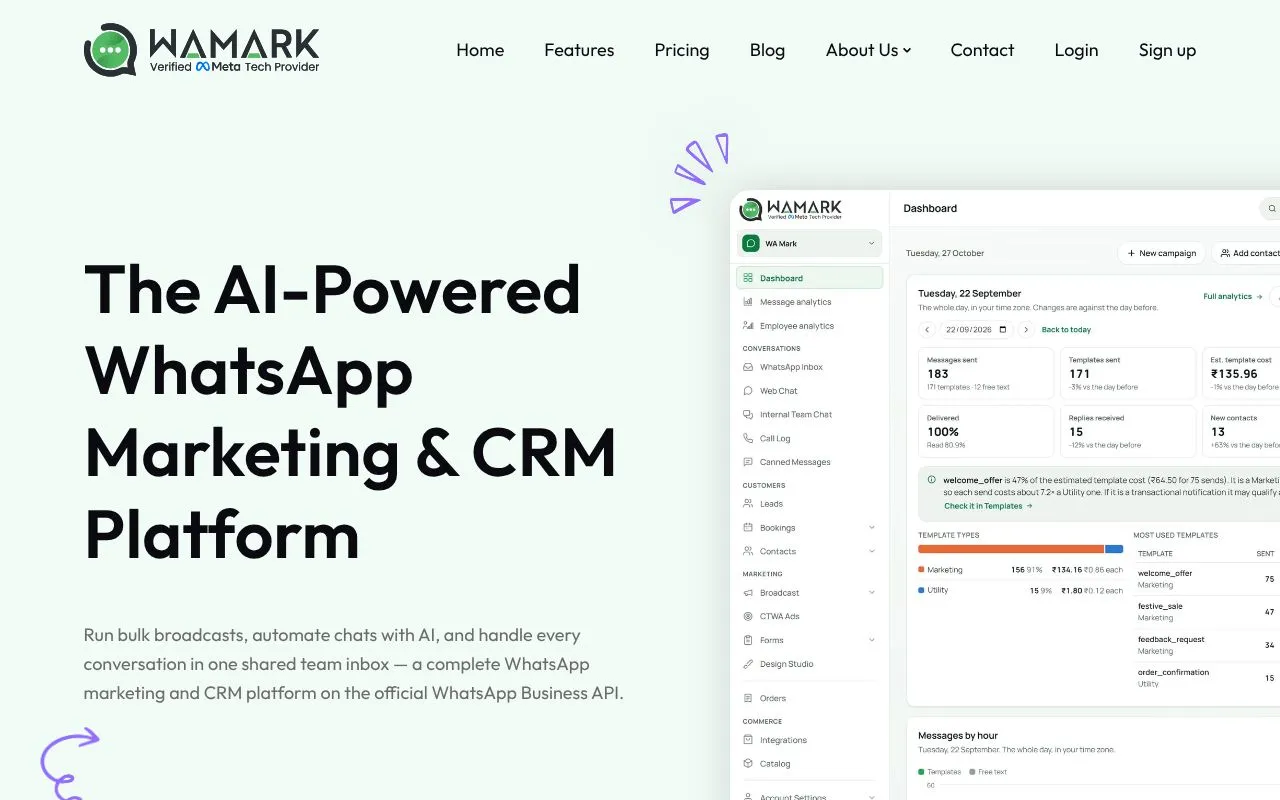This screenshot has width=1280, height=800.
Task: Expand the About Us dropdown
Action: (868, 50)
